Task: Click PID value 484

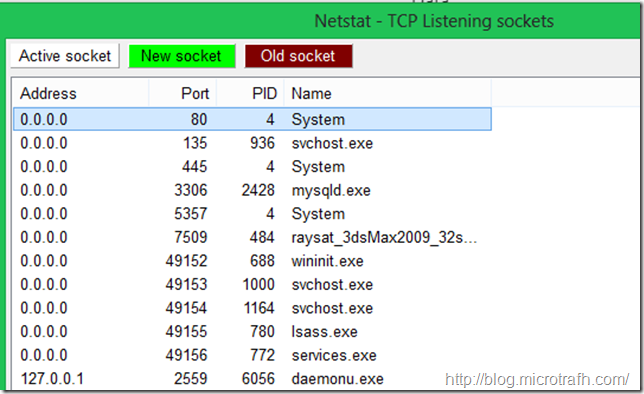Action: click(x=262, y=237)
